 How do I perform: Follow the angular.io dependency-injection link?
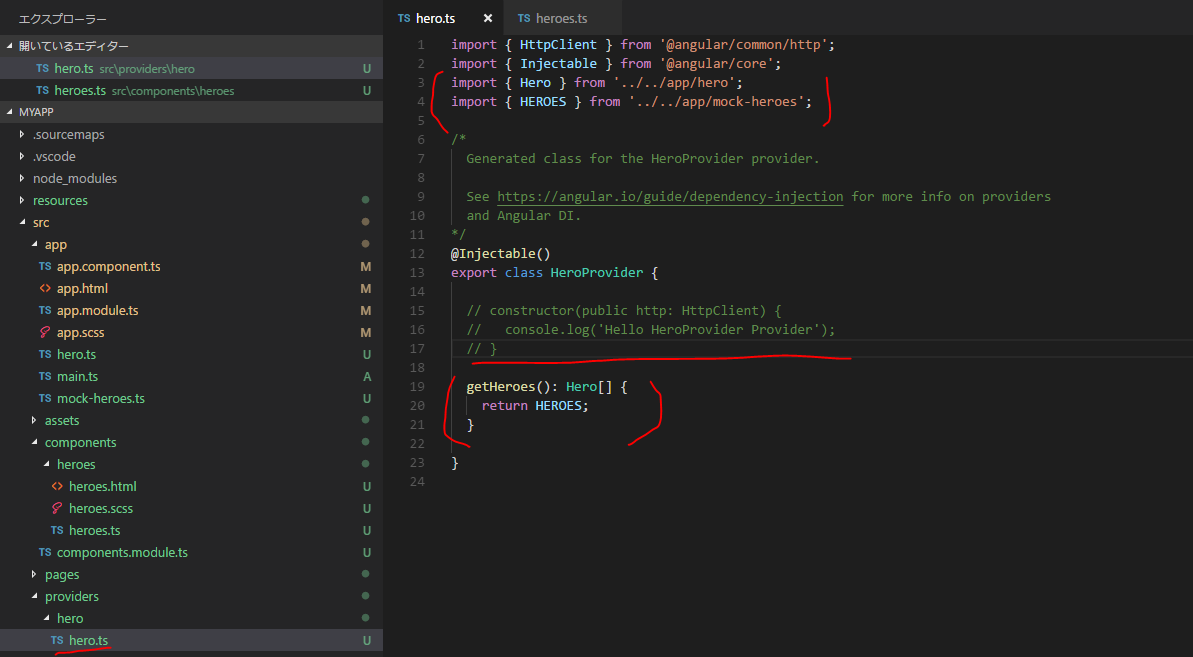coord(670,197)
